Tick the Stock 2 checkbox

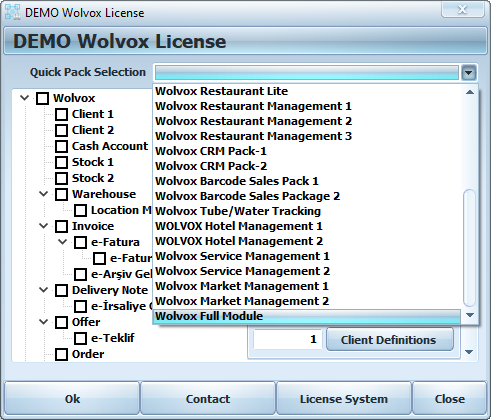(61, 178)
